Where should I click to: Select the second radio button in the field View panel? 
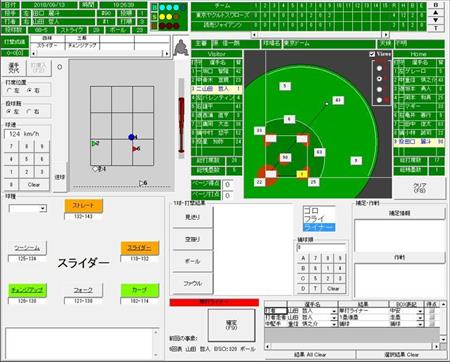[379, 79]
